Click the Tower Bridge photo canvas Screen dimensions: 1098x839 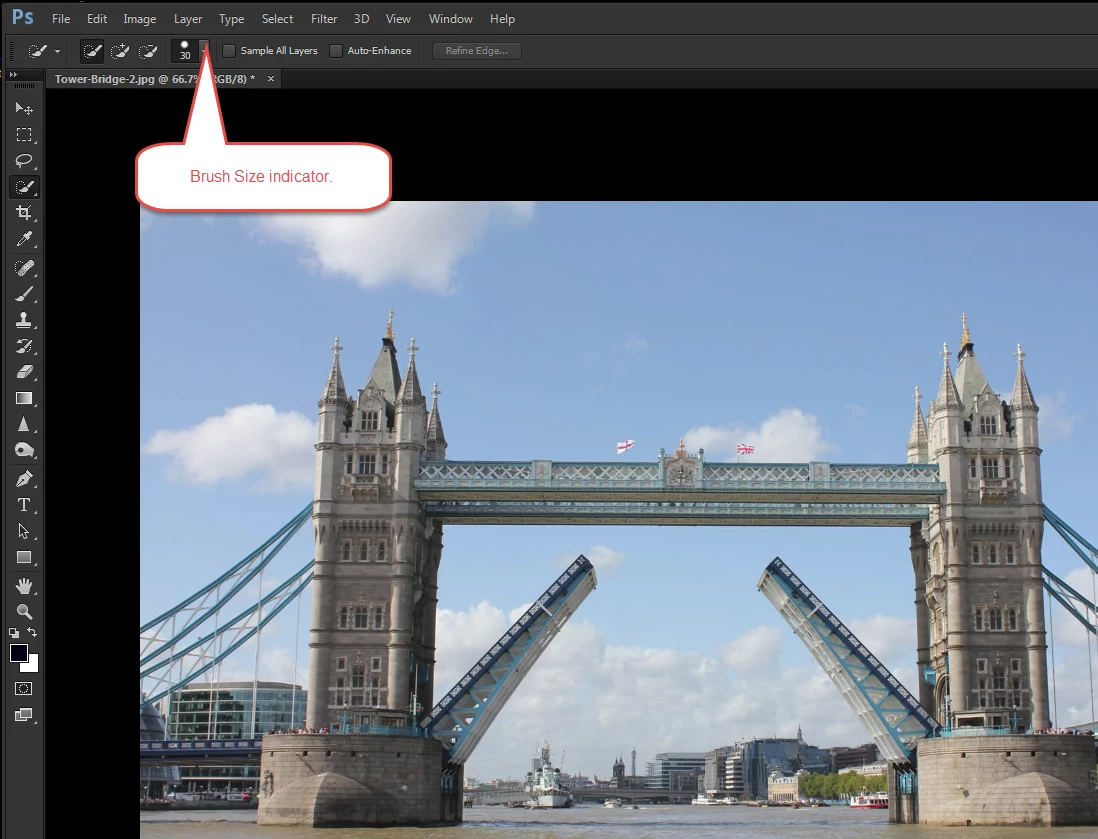(619, 520)
